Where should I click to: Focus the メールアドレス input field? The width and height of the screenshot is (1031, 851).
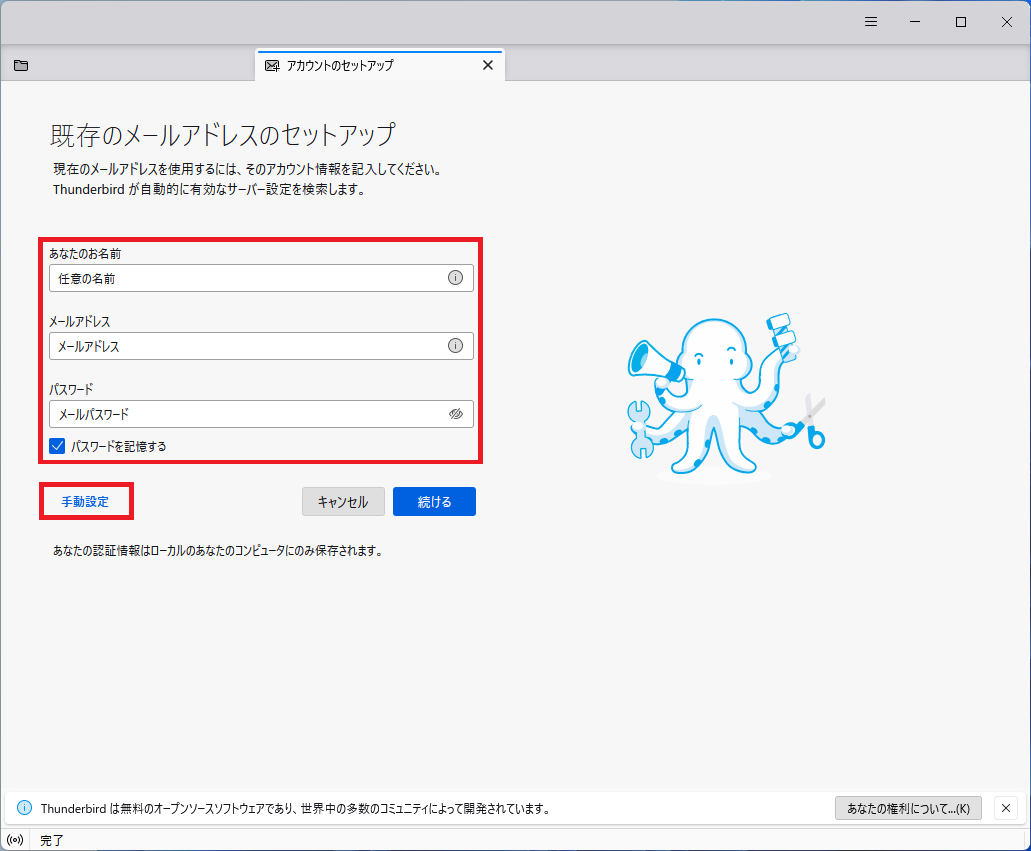pos(245,346)
